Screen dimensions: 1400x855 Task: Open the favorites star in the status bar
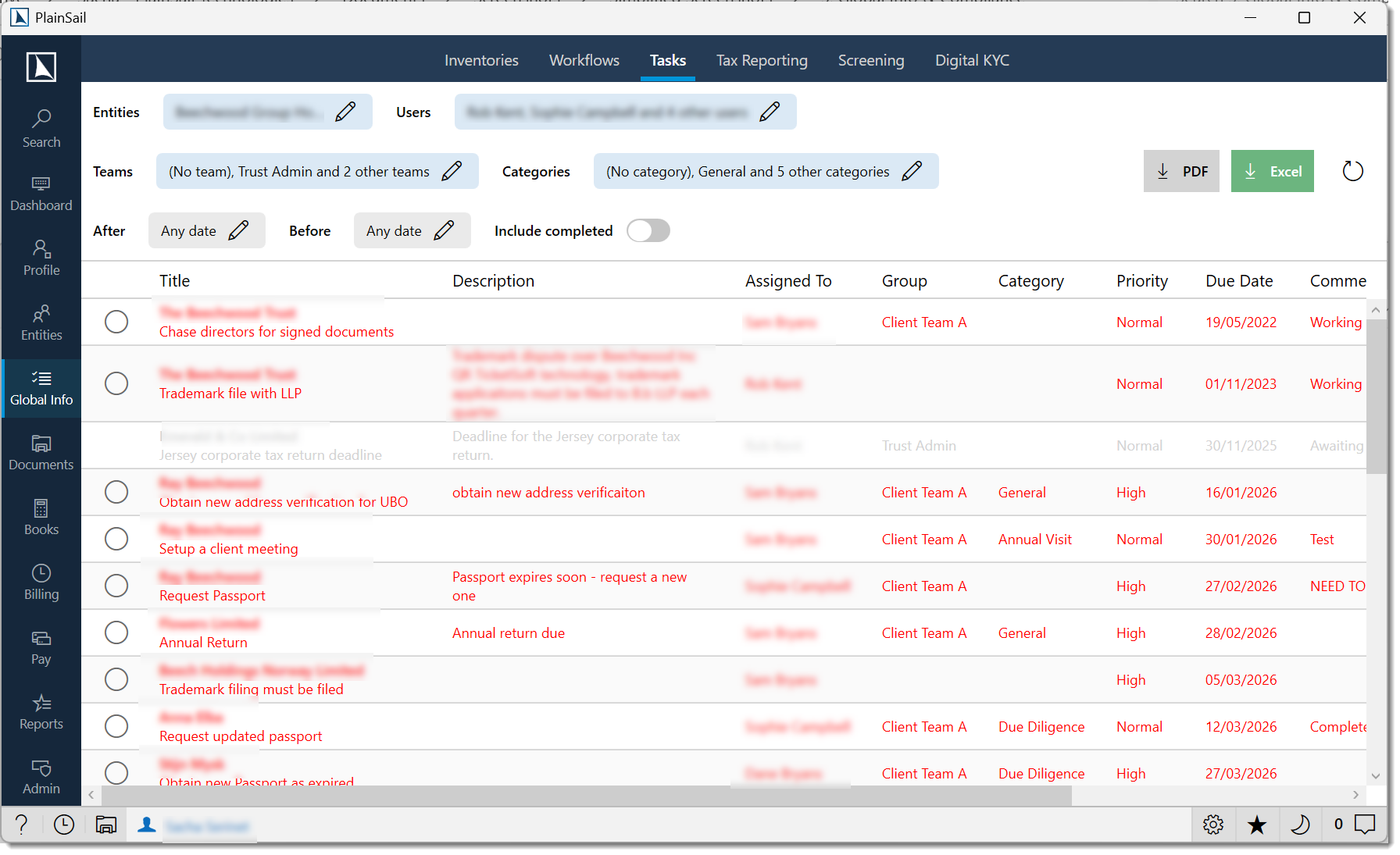pyautogui.click(x=1257, y=825)
